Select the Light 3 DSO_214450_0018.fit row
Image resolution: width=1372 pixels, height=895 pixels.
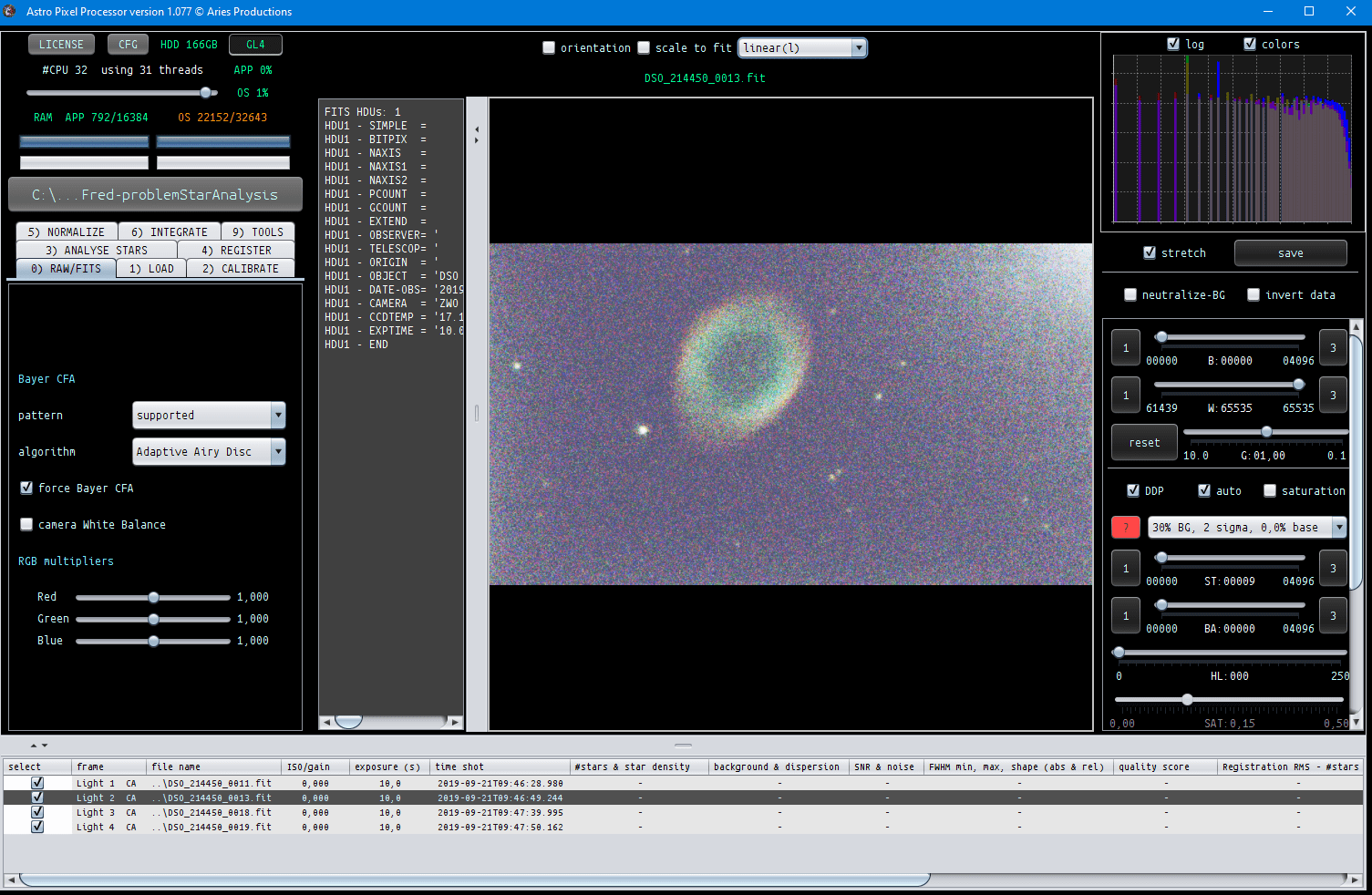click(x=684, y=812)
